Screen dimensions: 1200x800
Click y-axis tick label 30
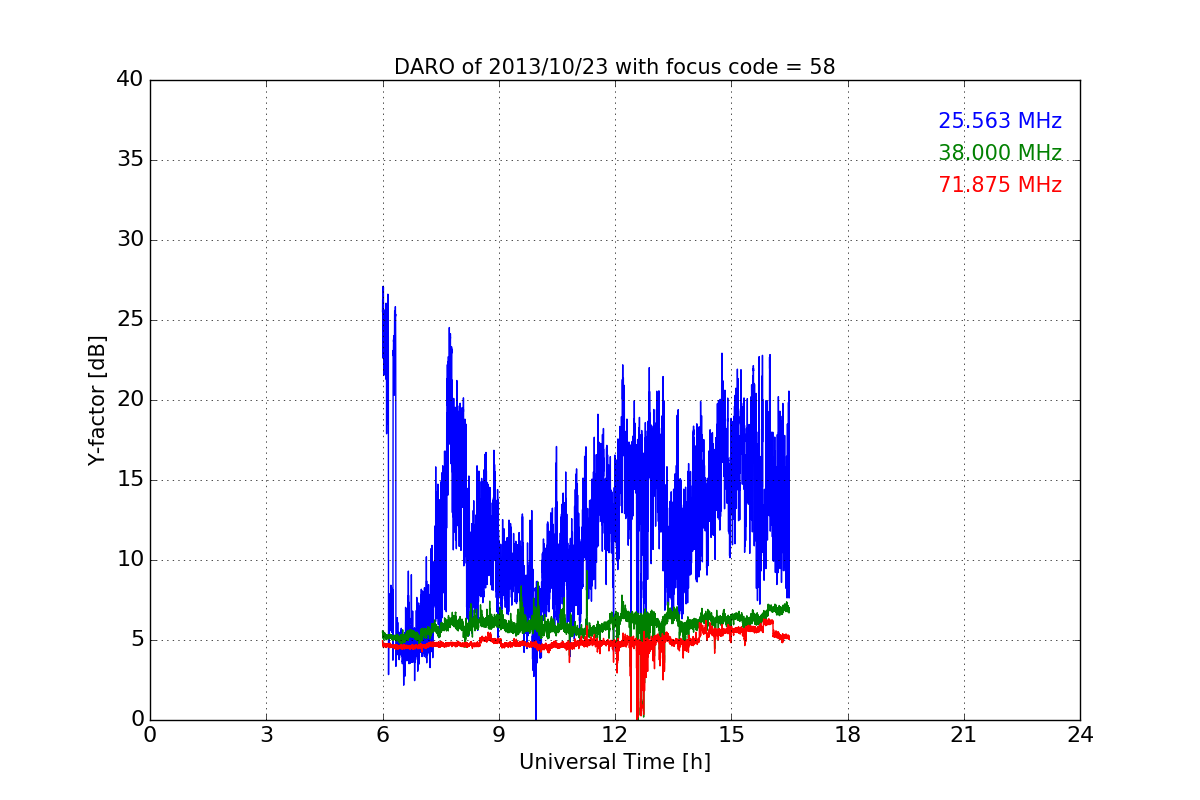(x=130, y=240)
